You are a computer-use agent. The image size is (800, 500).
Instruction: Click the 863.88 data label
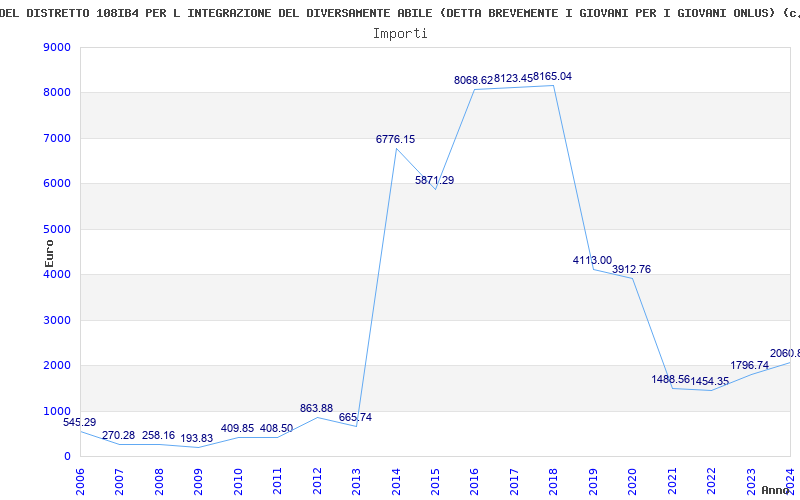coord(316,408)
